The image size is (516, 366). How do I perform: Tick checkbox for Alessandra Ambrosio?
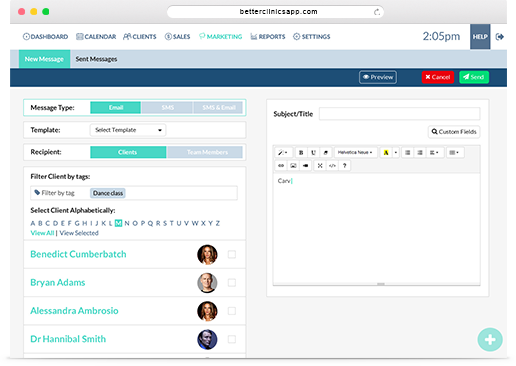232,311
